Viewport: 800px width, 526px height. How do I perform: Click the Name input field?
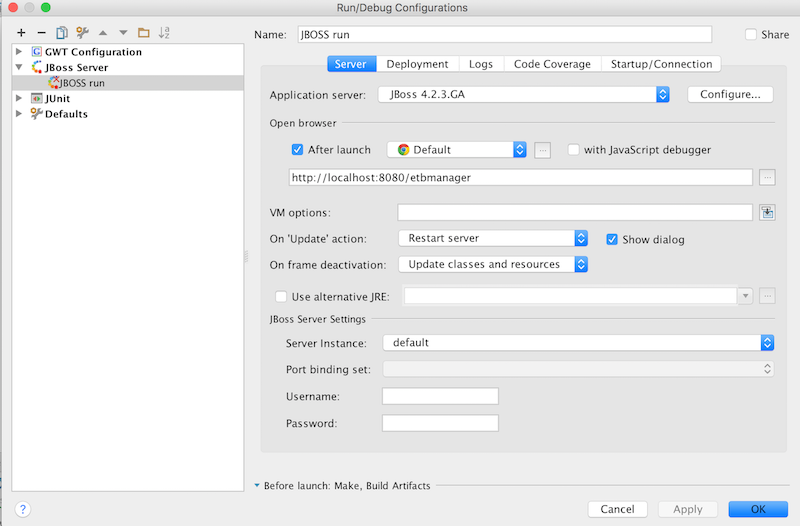coord(505,34)
